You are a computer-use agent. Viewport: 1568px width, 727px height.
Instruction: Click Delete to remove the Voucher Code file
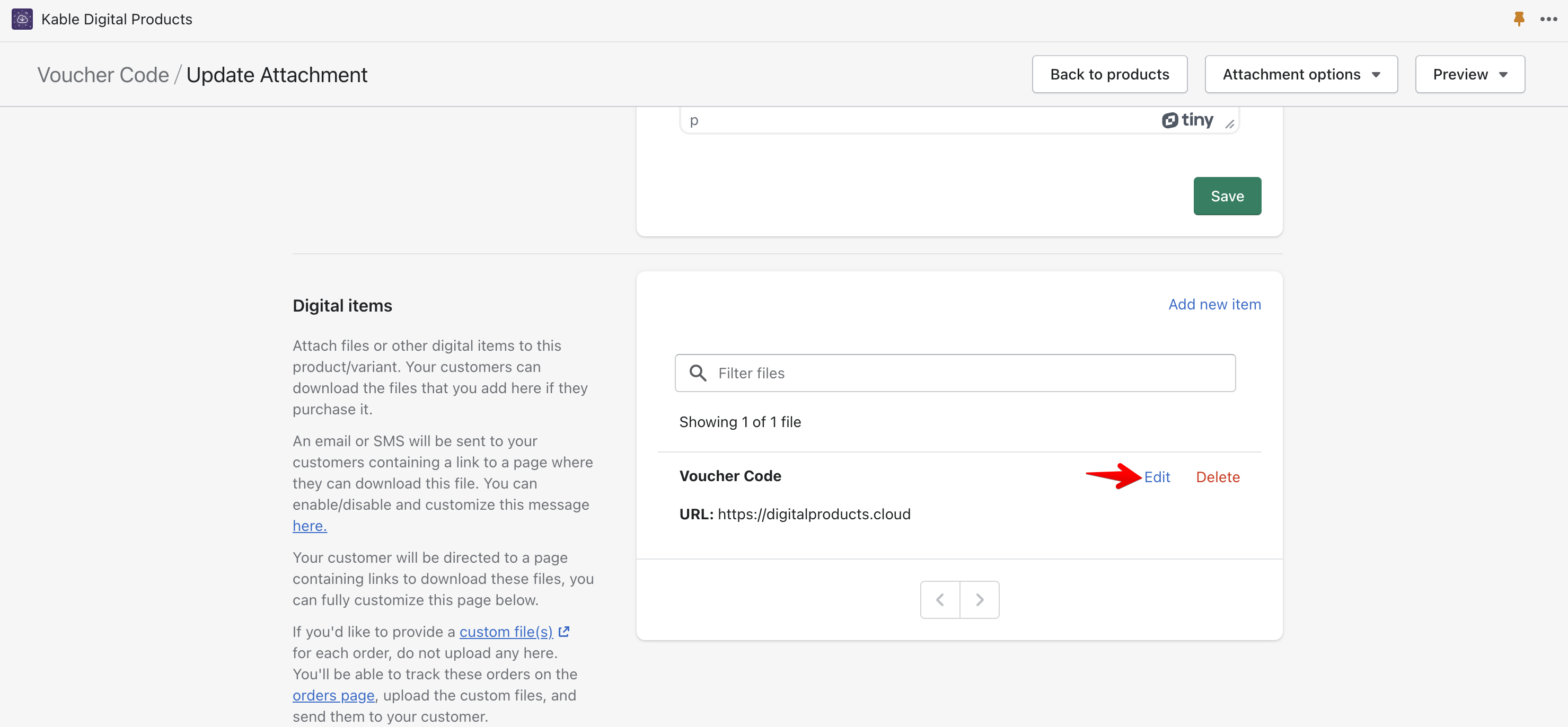(x=1218, y=477)
